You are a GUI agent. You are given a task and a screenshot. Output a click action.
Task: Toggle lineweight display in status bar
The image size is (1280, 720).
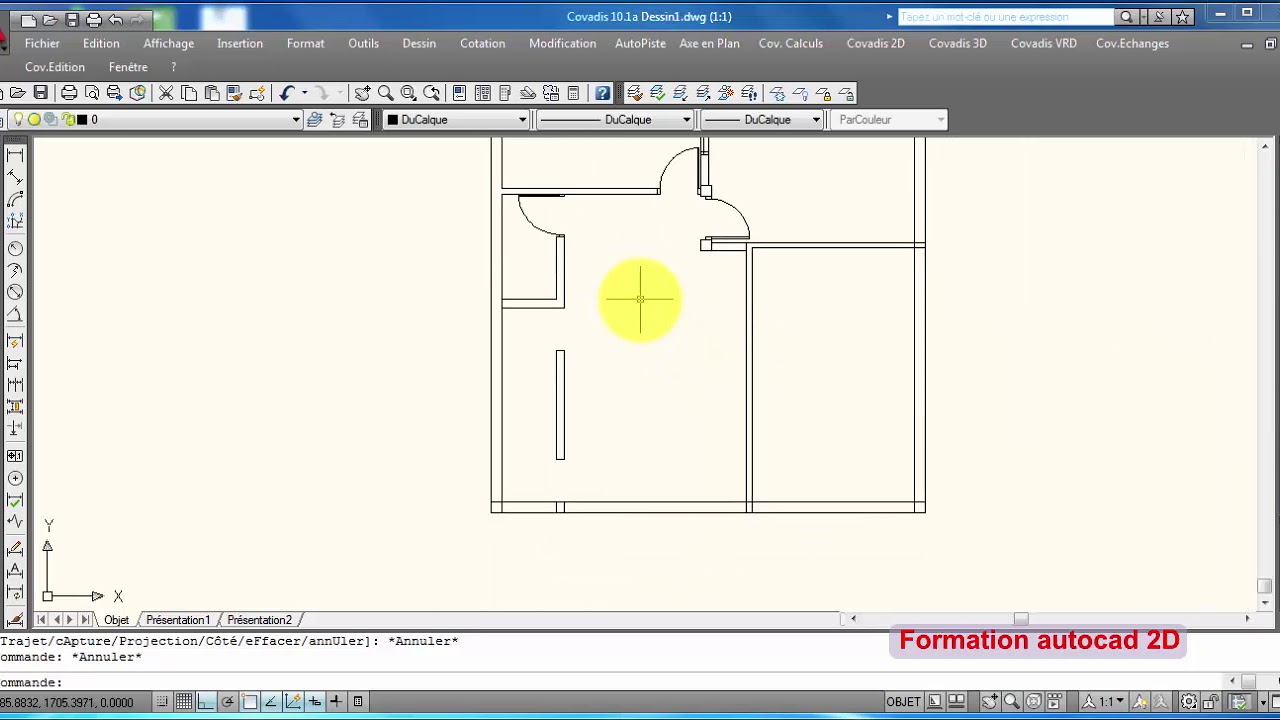[337, 702]
